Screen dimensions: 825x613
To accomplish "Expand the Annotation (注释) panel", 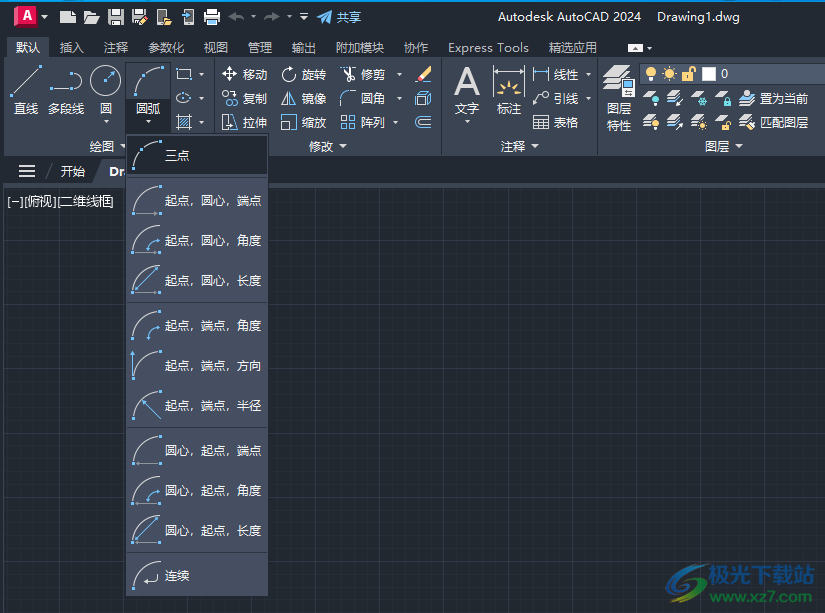I will tap(519, 146).
